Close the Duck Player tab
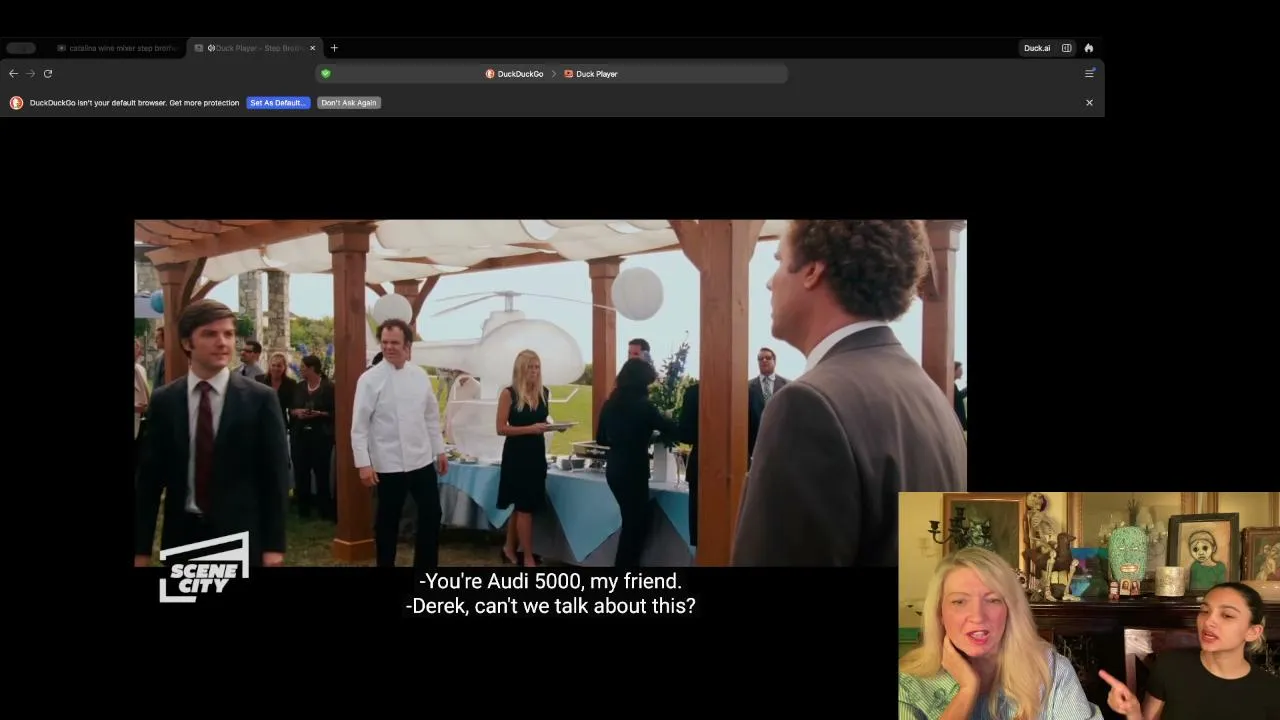 coord(313,48)
